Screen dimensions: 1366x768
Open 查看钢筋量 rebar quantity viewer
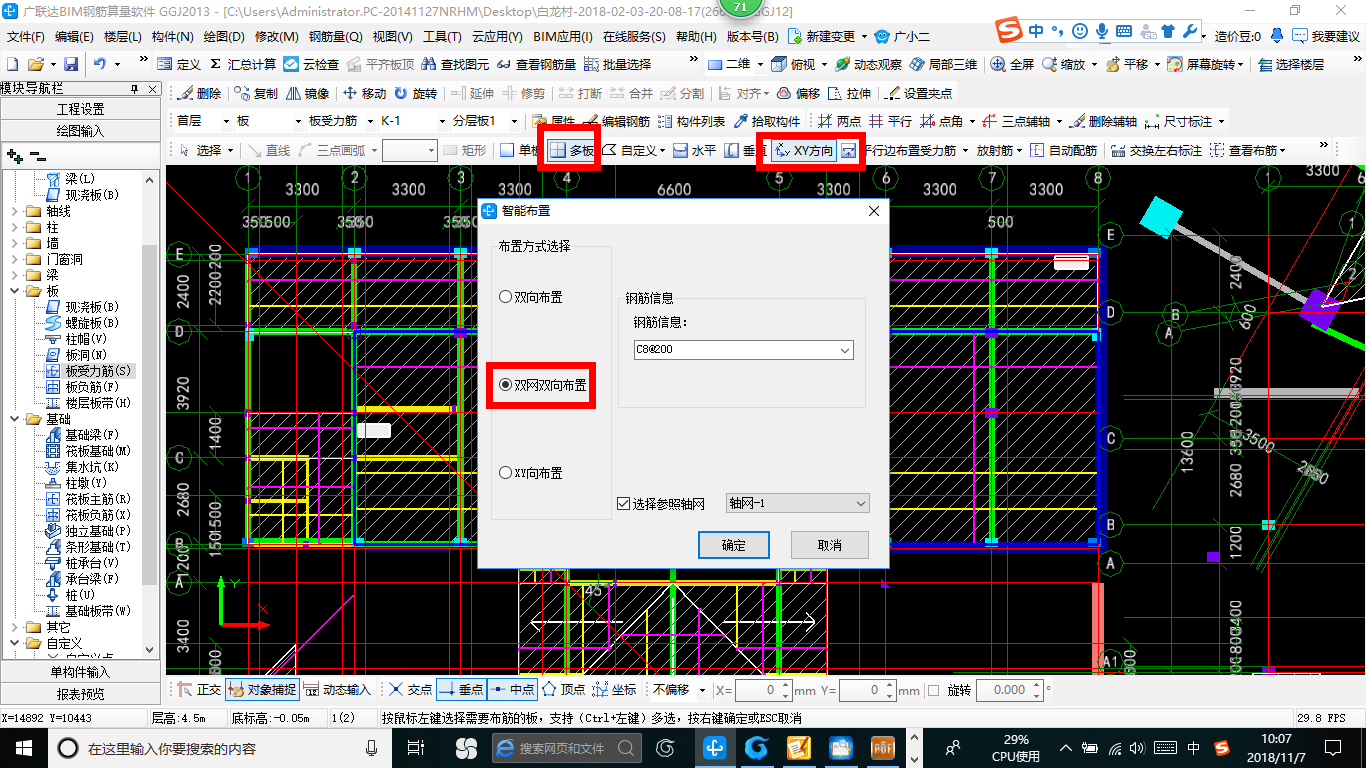(536, 64)
